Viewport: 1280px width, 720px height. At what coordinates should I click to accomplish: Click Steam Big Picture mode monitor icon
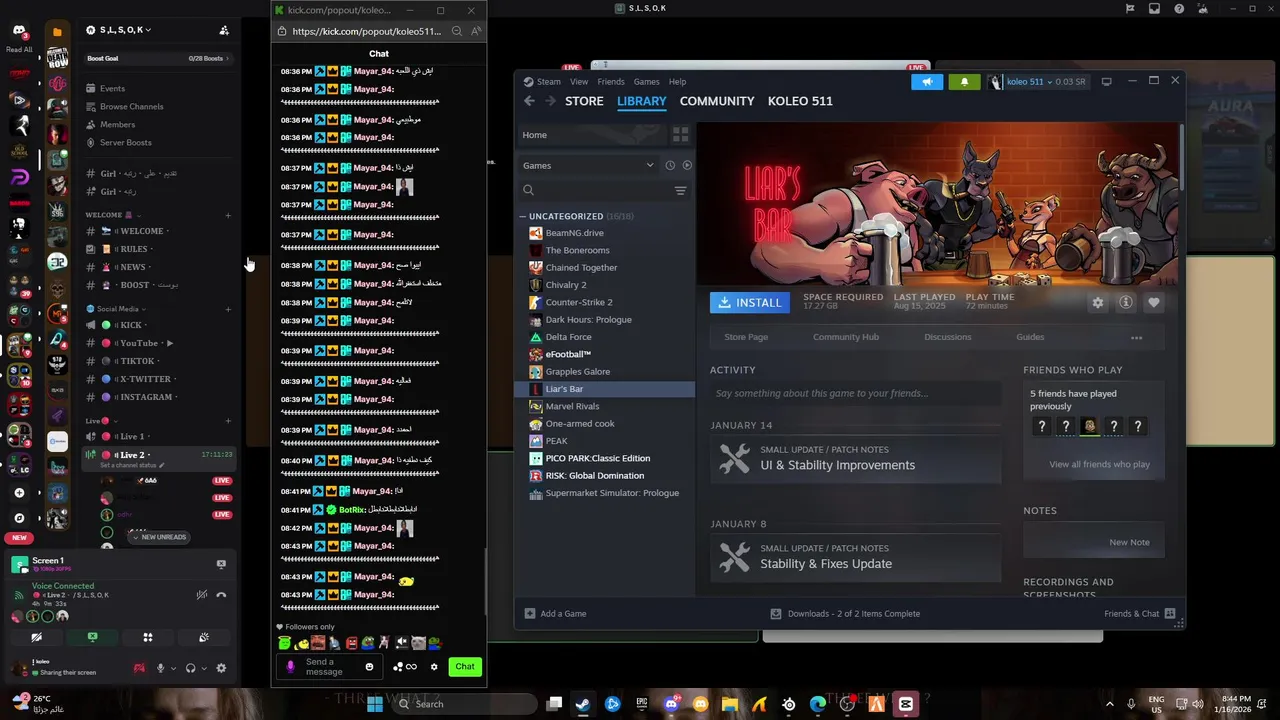click(1106, 81)
